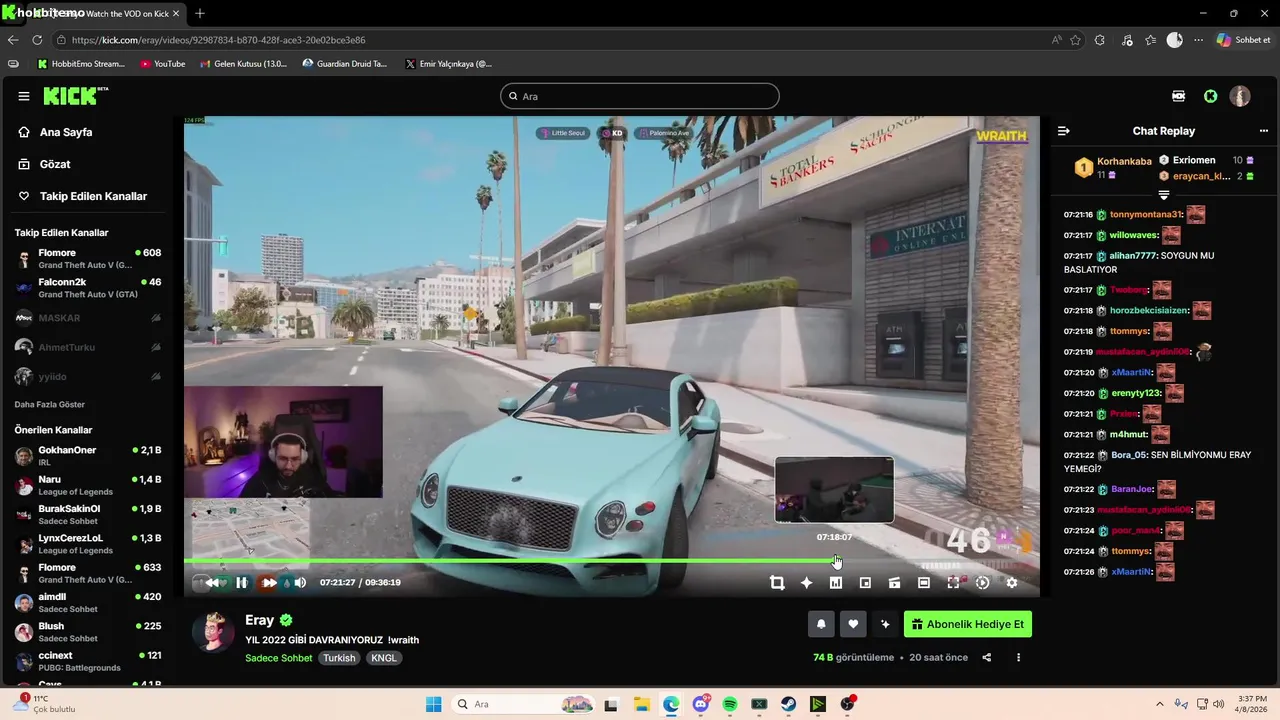
Task: Collapse the chat with the arrow icon
Action: click(1064, 131)
